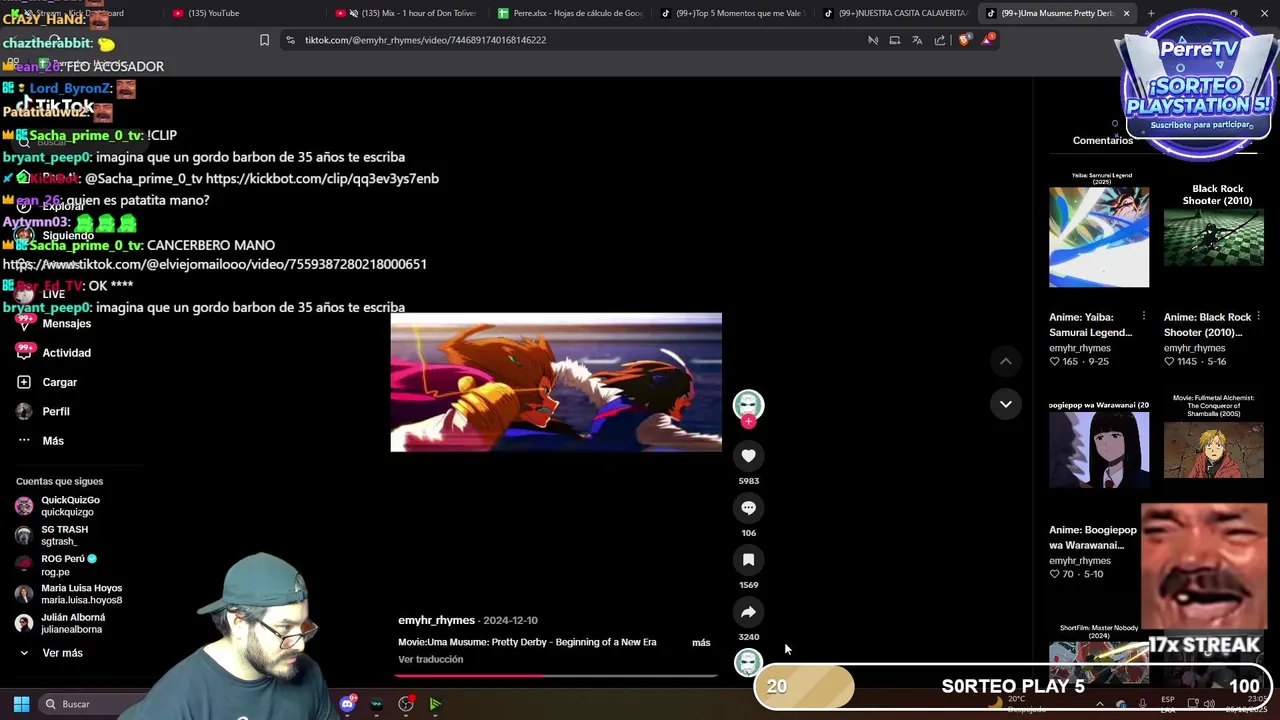Image resolution: width=1280 pixels, height=720 pixels.
Task: Expand description with más link
Action: click(x=701, y=642)
